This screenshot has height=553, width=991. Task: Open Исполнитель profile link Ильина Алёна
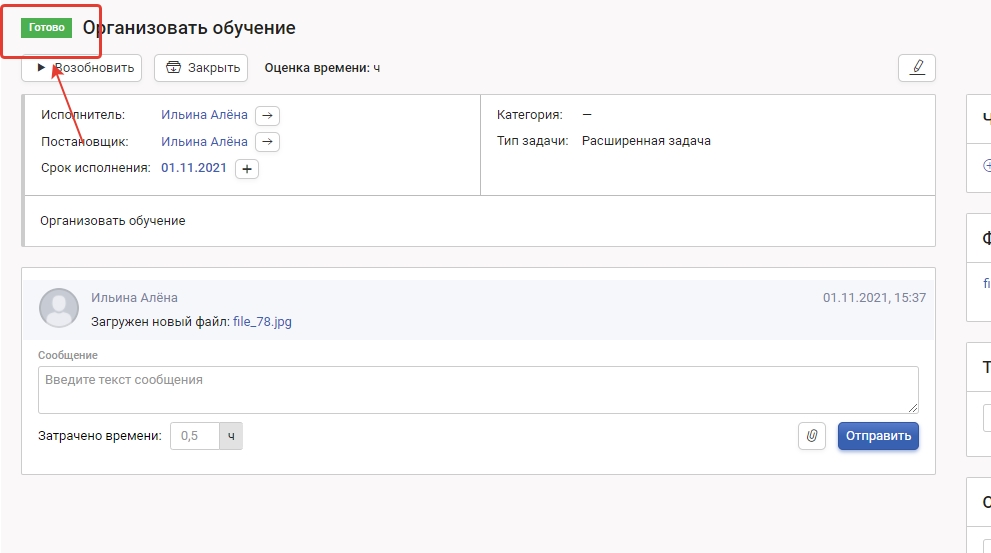click(x=204, y=115)
